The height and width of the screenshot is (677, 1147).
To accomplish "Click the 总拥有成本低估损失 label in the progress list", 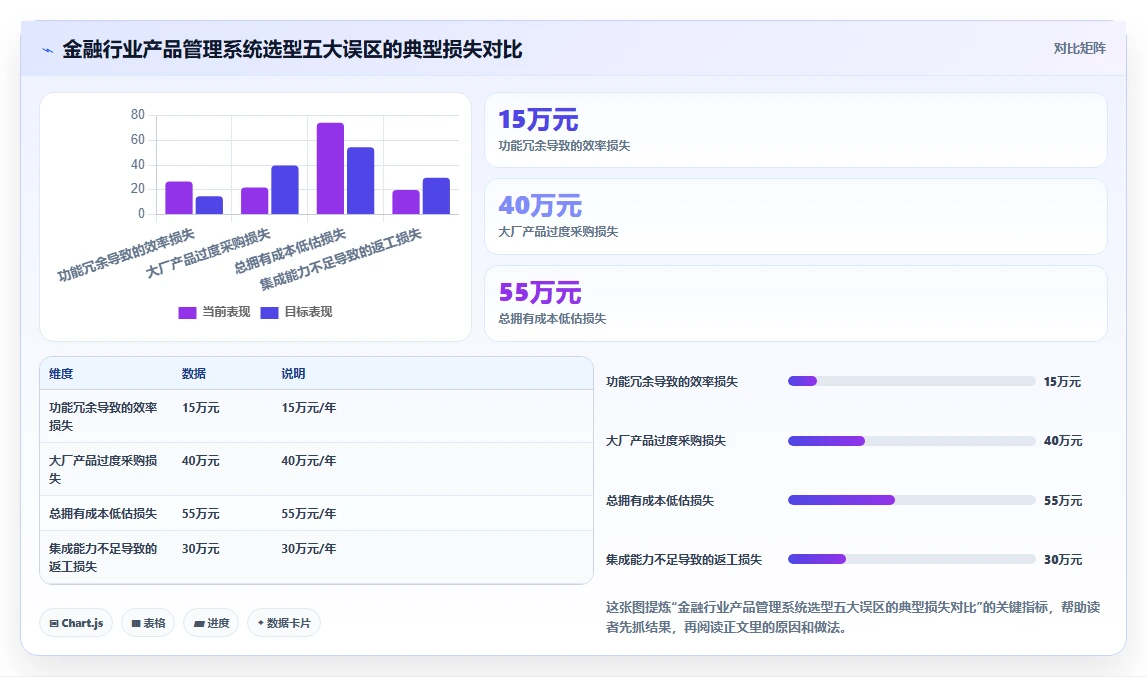I will [x=660, y=501].
